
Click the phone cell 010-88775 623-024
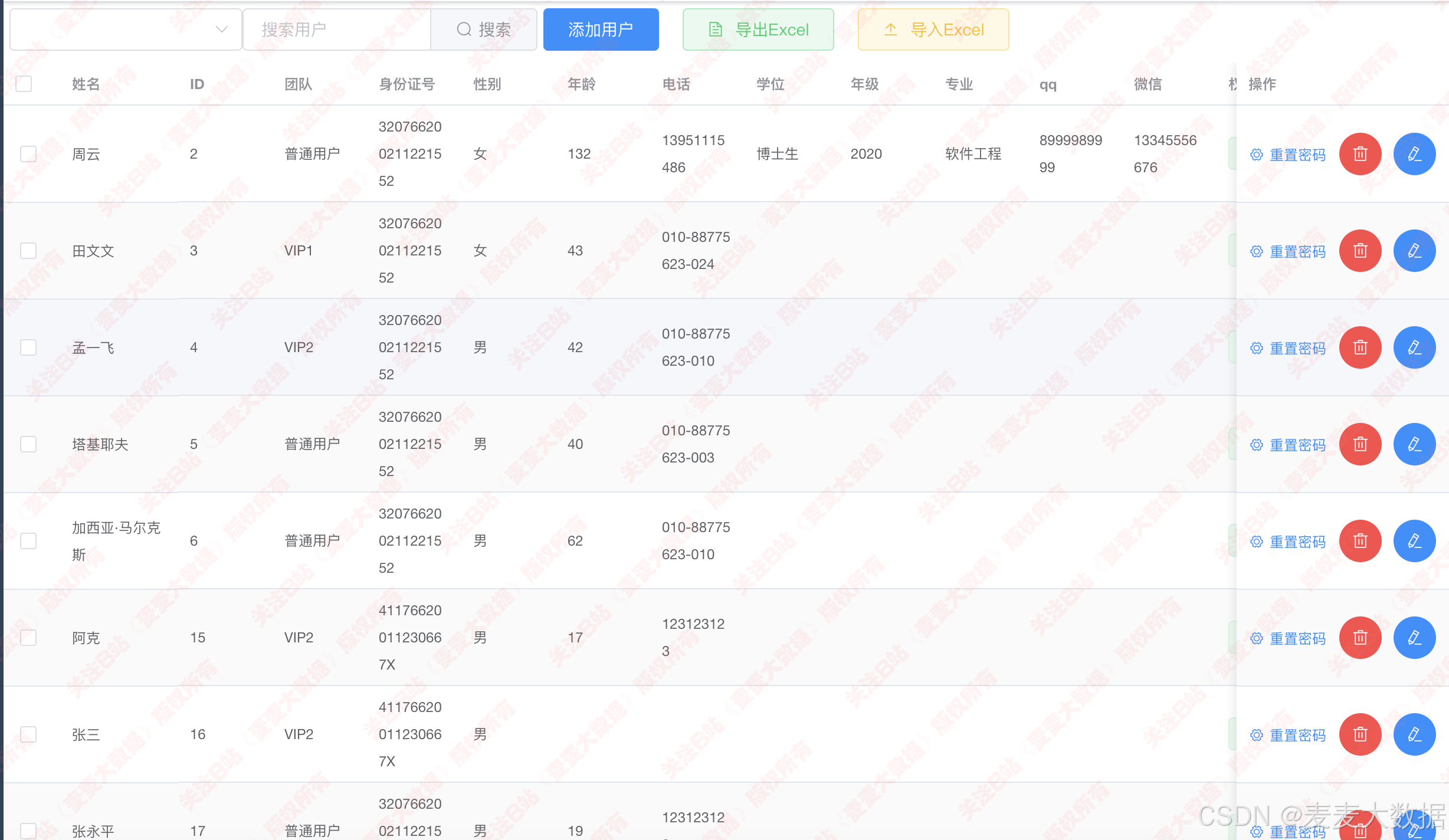(x=696, y=251)
